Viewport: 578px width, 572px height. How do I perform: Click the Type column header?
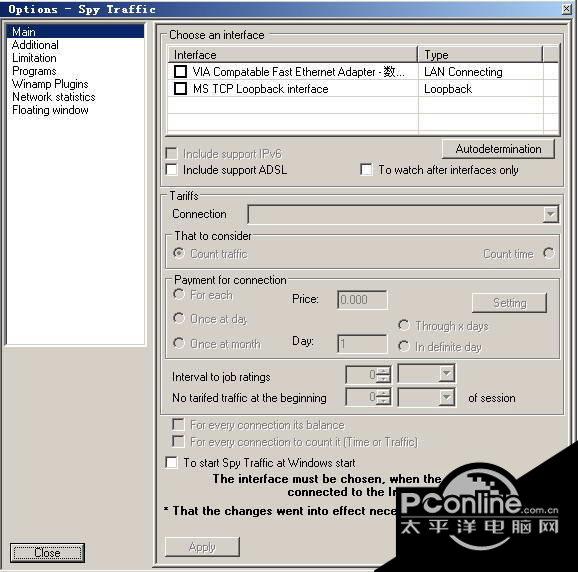[481, 55]
